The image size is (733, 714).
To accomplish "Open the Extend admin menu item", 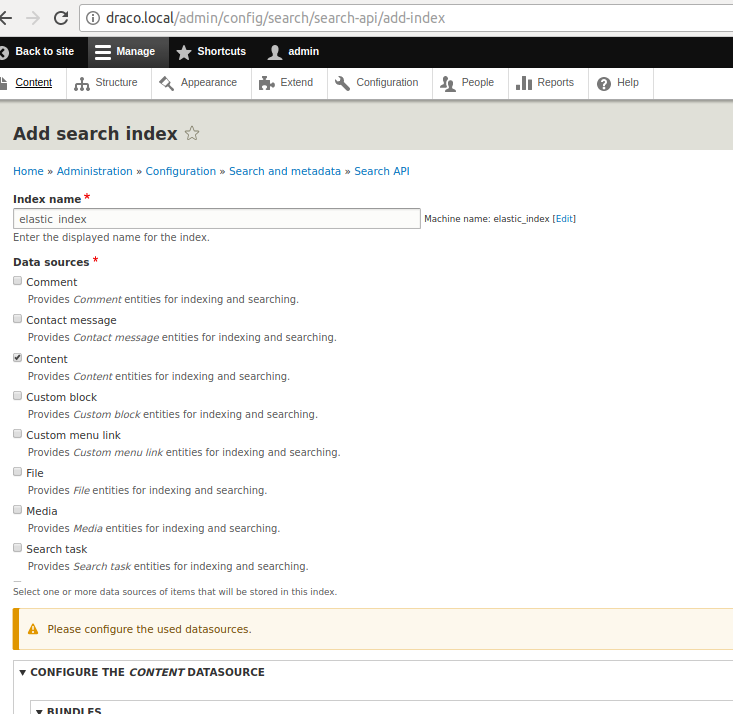I will click(289, 83).
